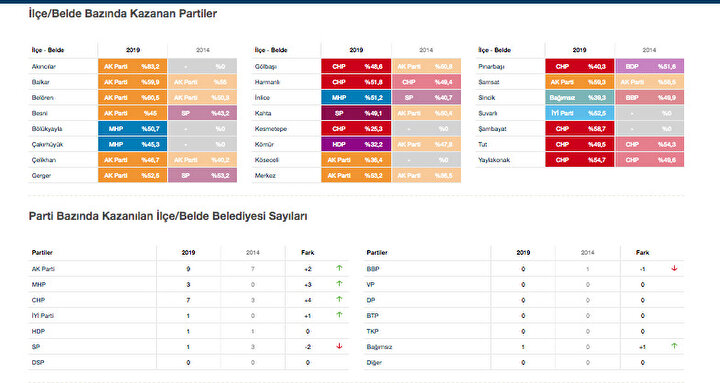Click the Kesmetepe district name

pyautogui.click(x=271, y=129)
